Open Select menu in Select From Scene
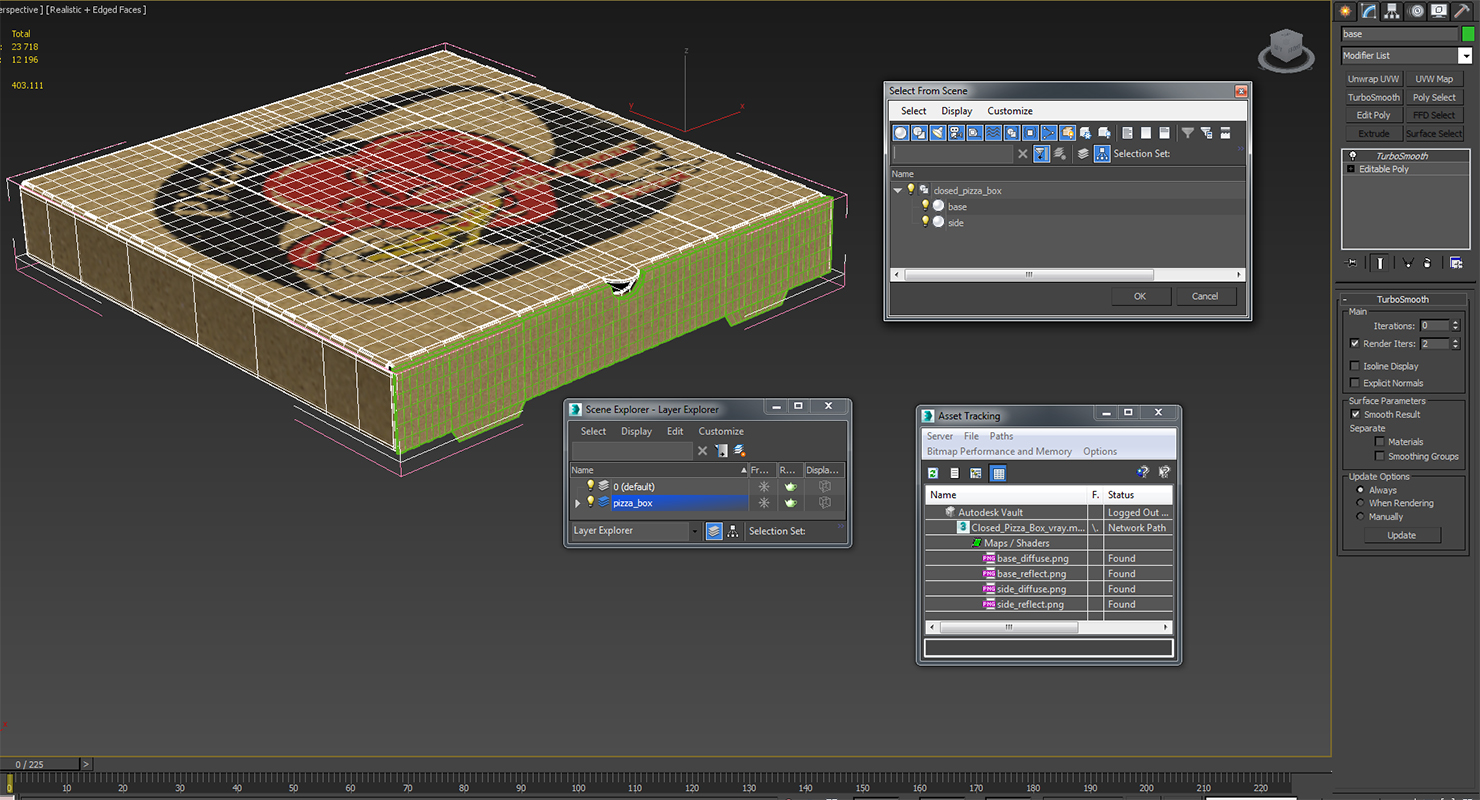Image resolution: width=1480 pixels, height=800 pixels. (914, 111)
